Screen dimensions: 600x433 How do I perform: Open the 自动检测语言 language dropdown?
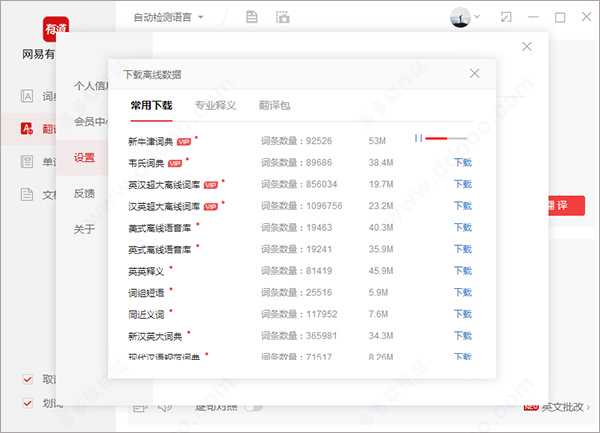pos(168,17)
